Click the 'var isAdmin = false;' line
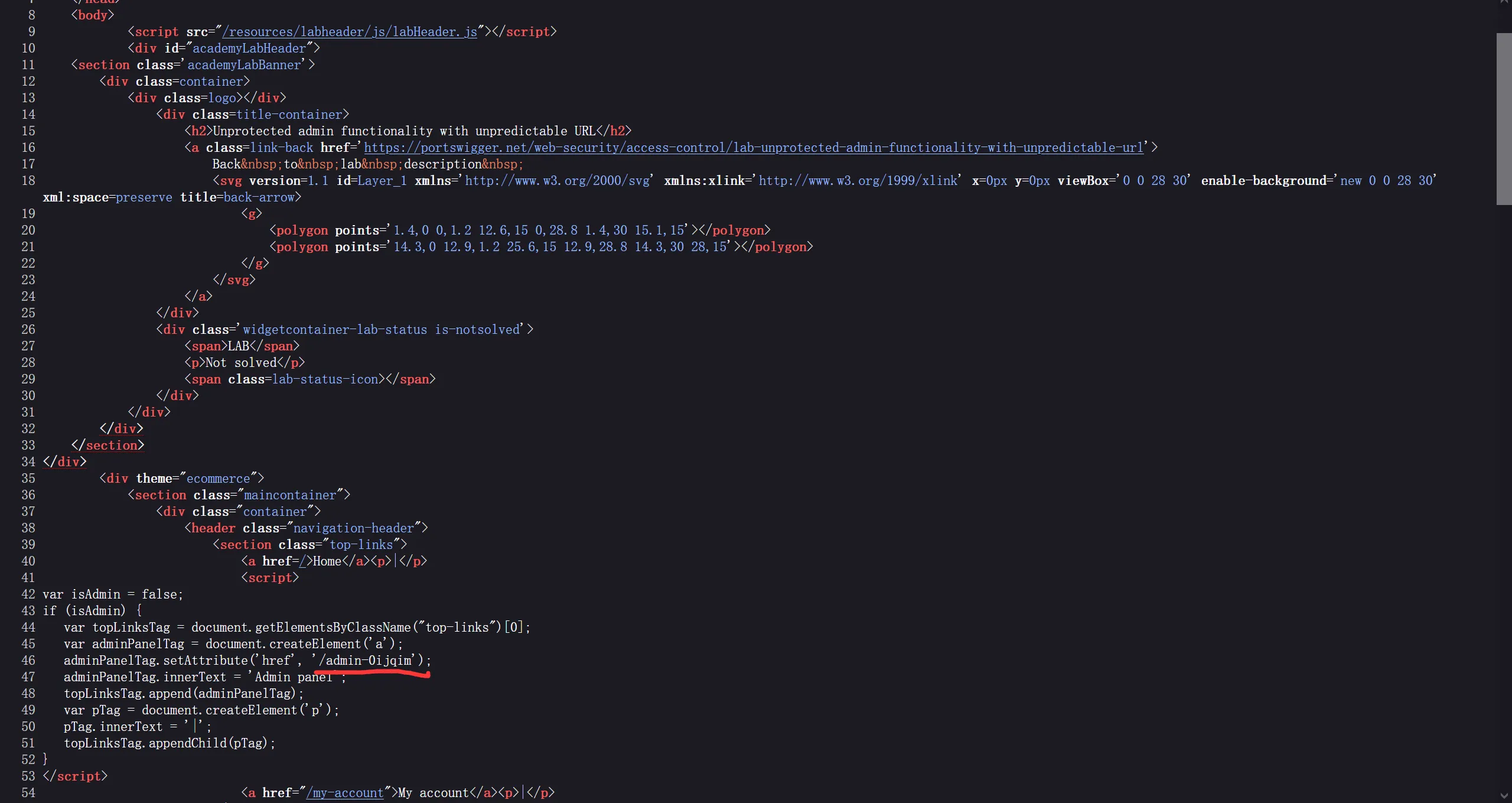 113,594
